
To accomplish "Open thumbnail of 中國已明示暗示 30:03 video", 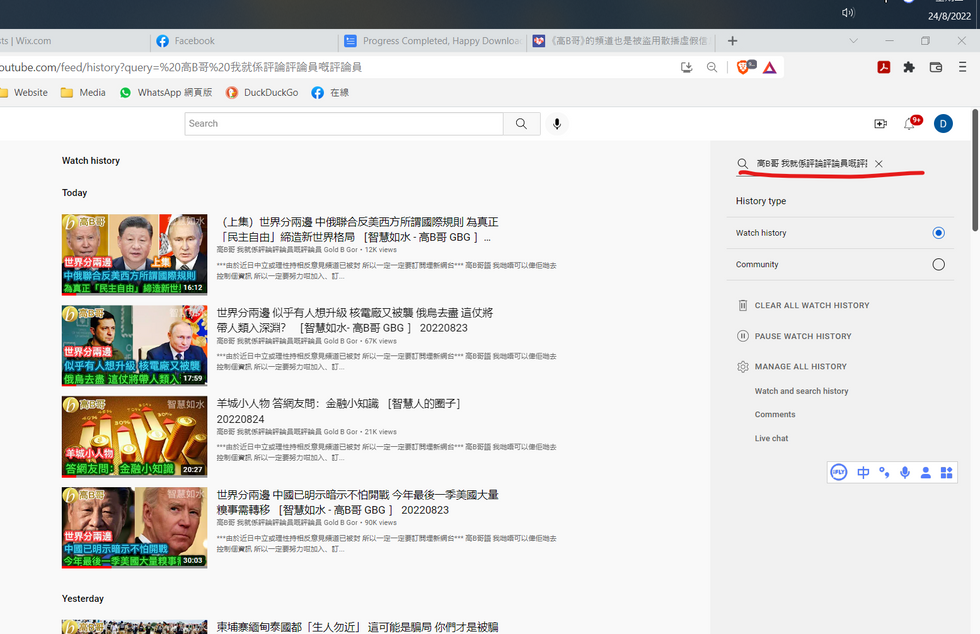I will 134,527.
